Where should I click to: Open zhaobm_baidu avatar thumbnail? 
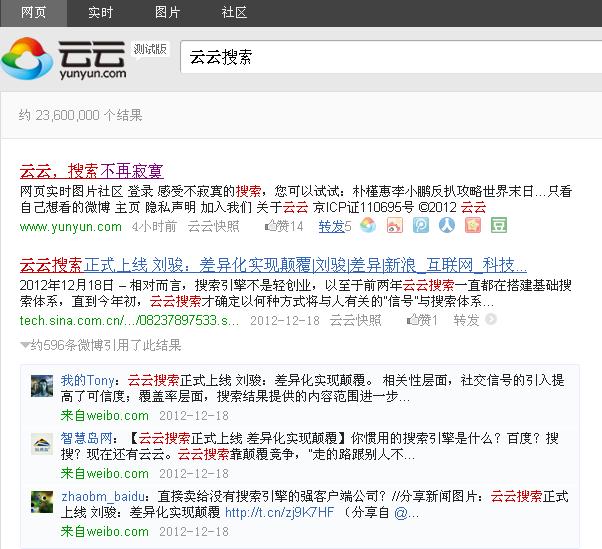tap(42, 501)
